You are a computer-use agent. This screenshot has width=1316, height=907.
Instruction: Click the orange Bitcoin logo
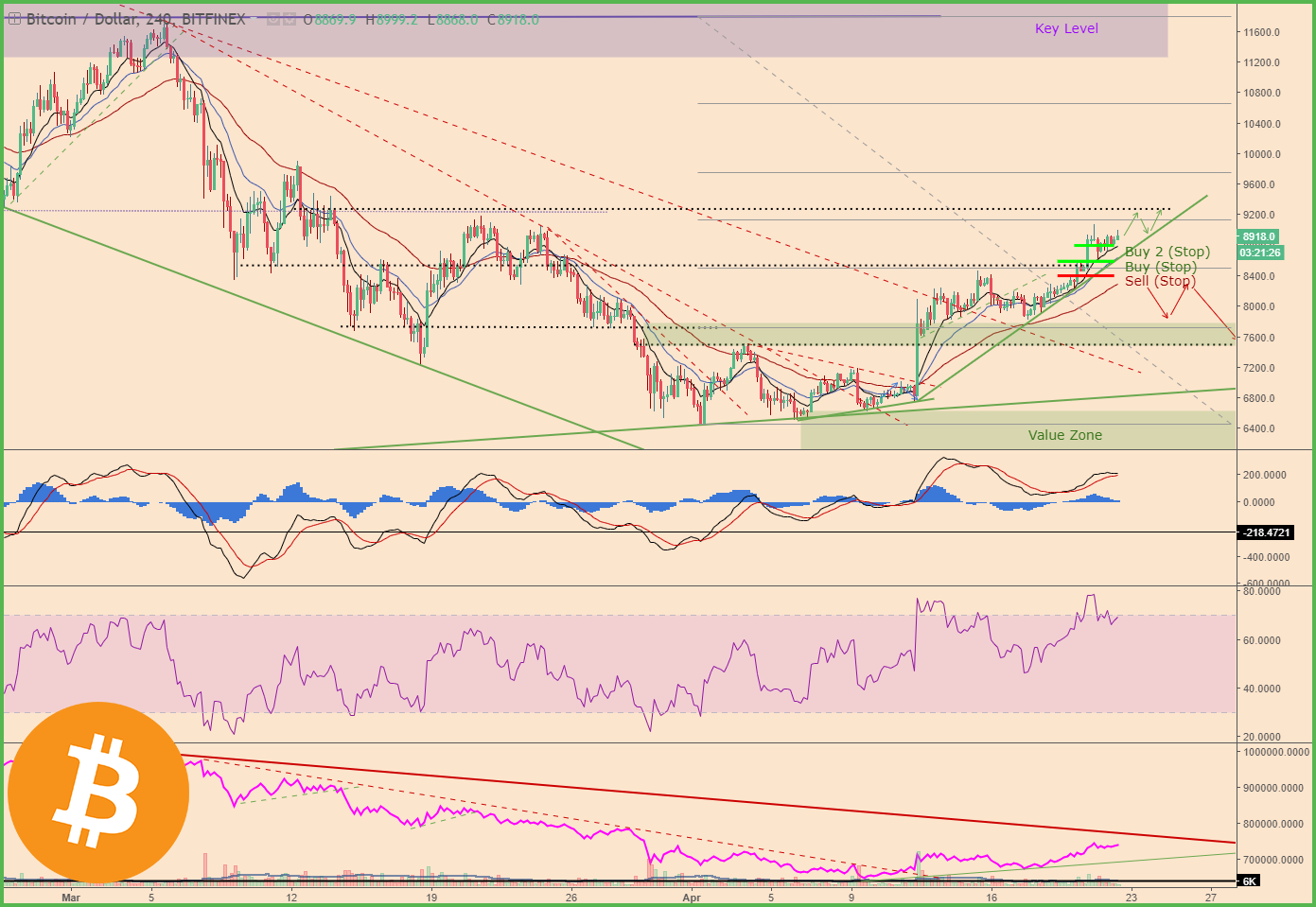coord(98,793)
